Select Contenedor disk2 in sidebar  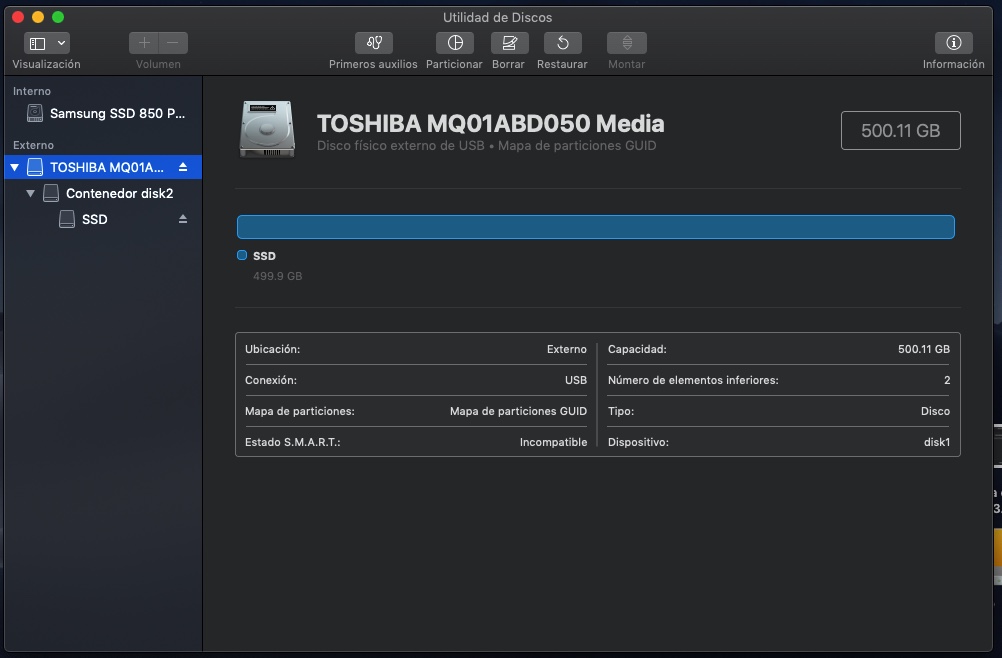coord(119,194)
